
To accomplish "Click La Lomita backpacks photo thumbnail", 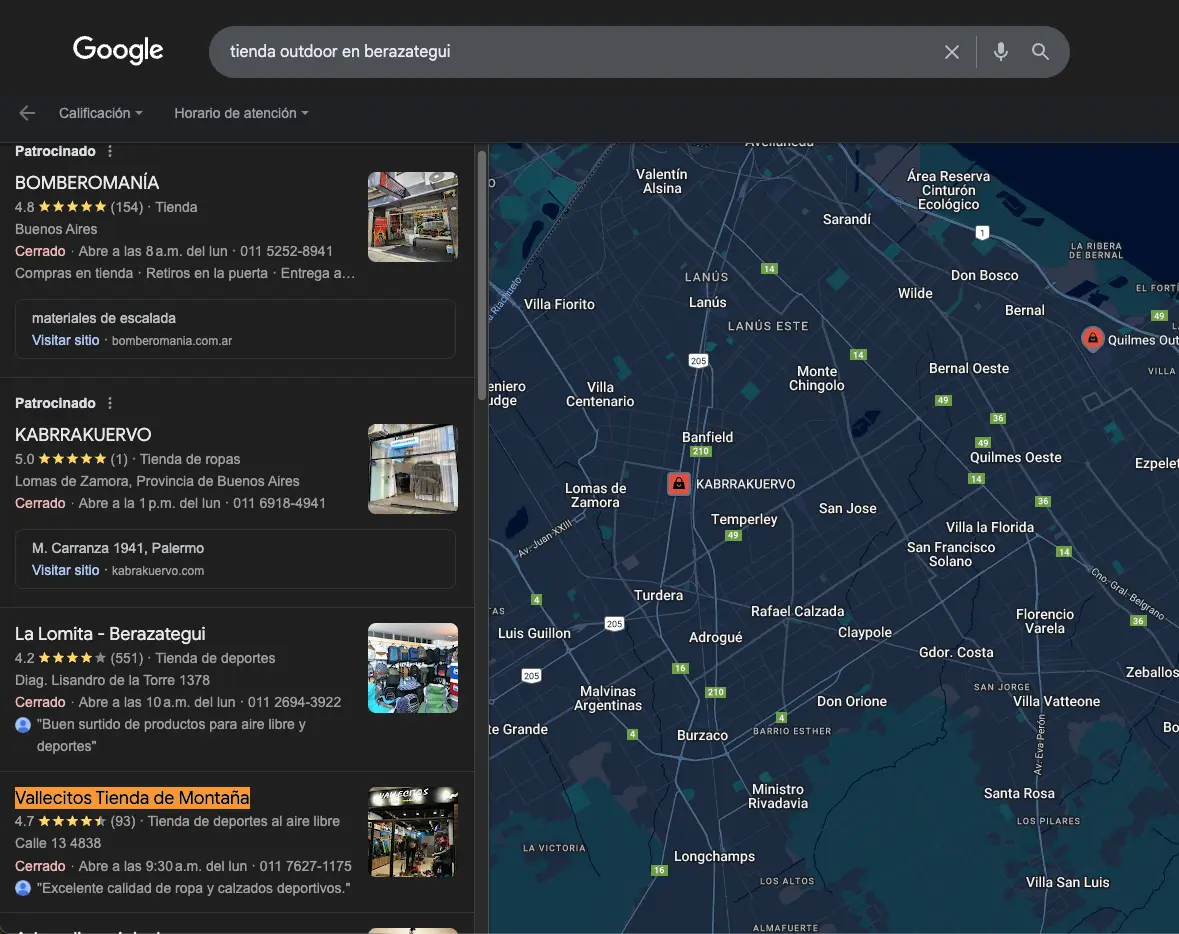I will [413, 668].
